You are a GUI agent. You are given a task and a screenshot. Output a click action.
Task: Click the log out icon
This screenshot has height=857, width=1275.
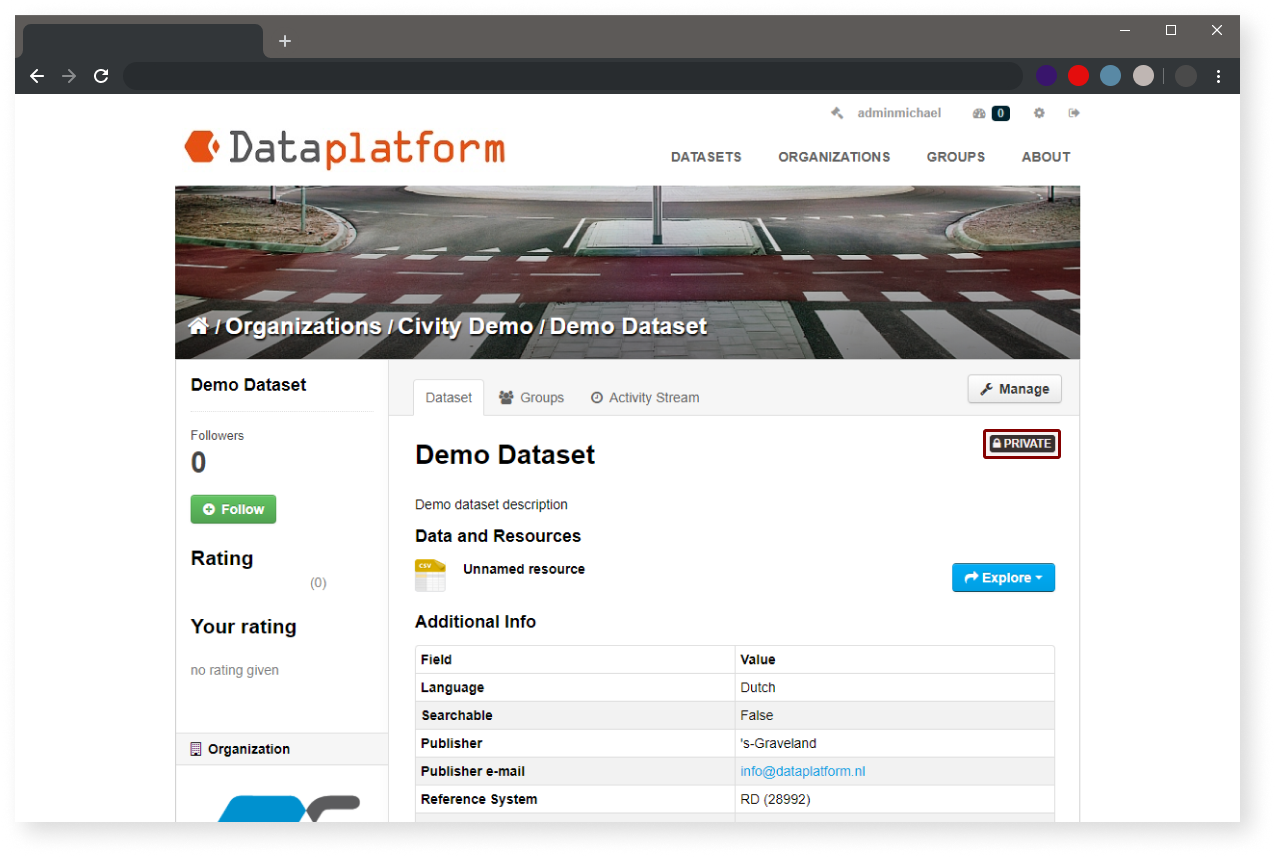1074,113
